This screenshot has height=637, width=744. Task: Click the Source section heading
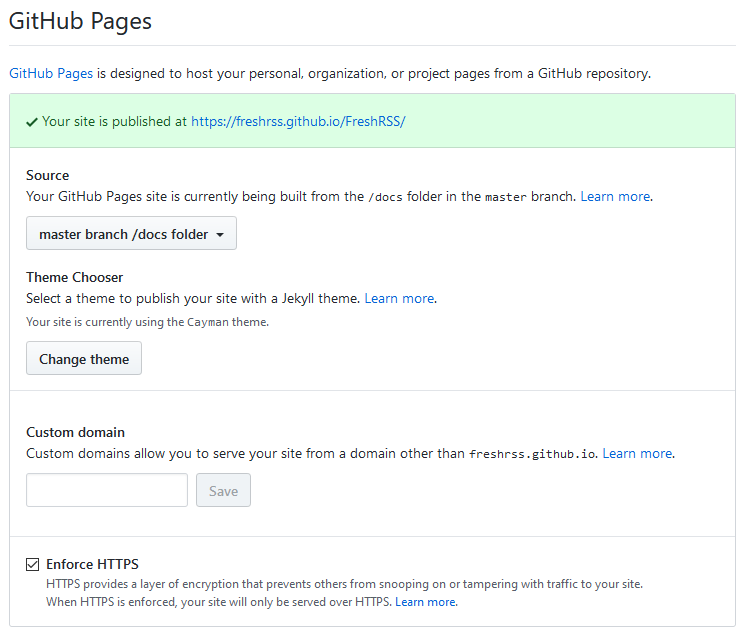click(x=47, y=176)
